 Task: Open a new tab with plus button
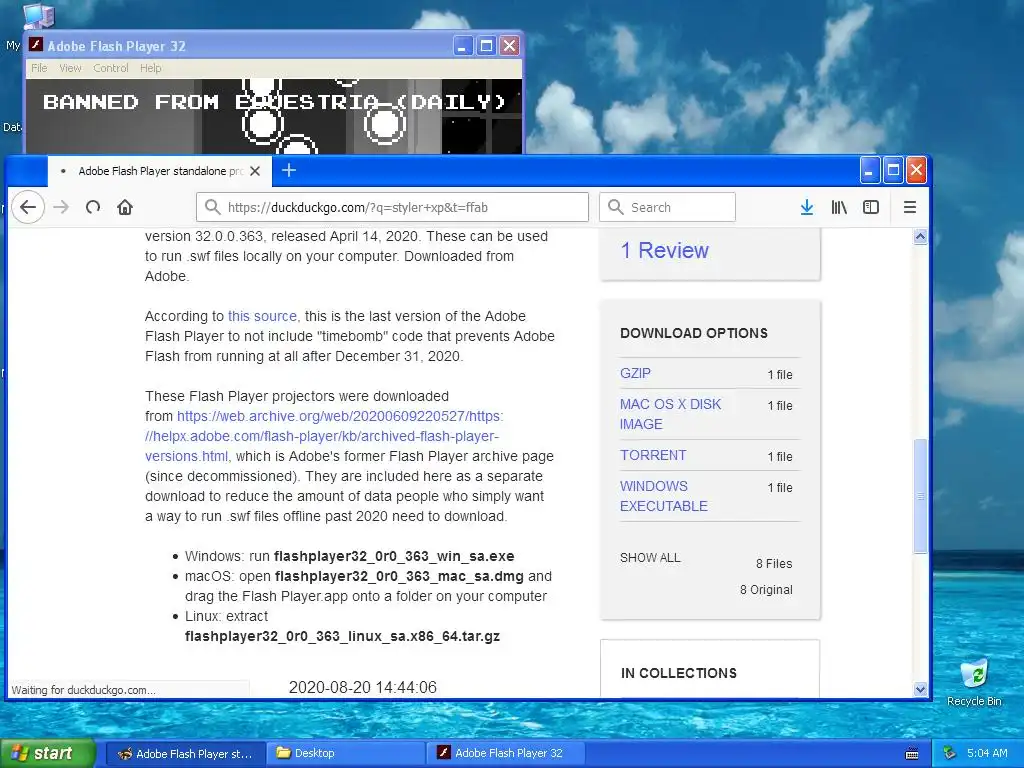[x=289, y=170]
